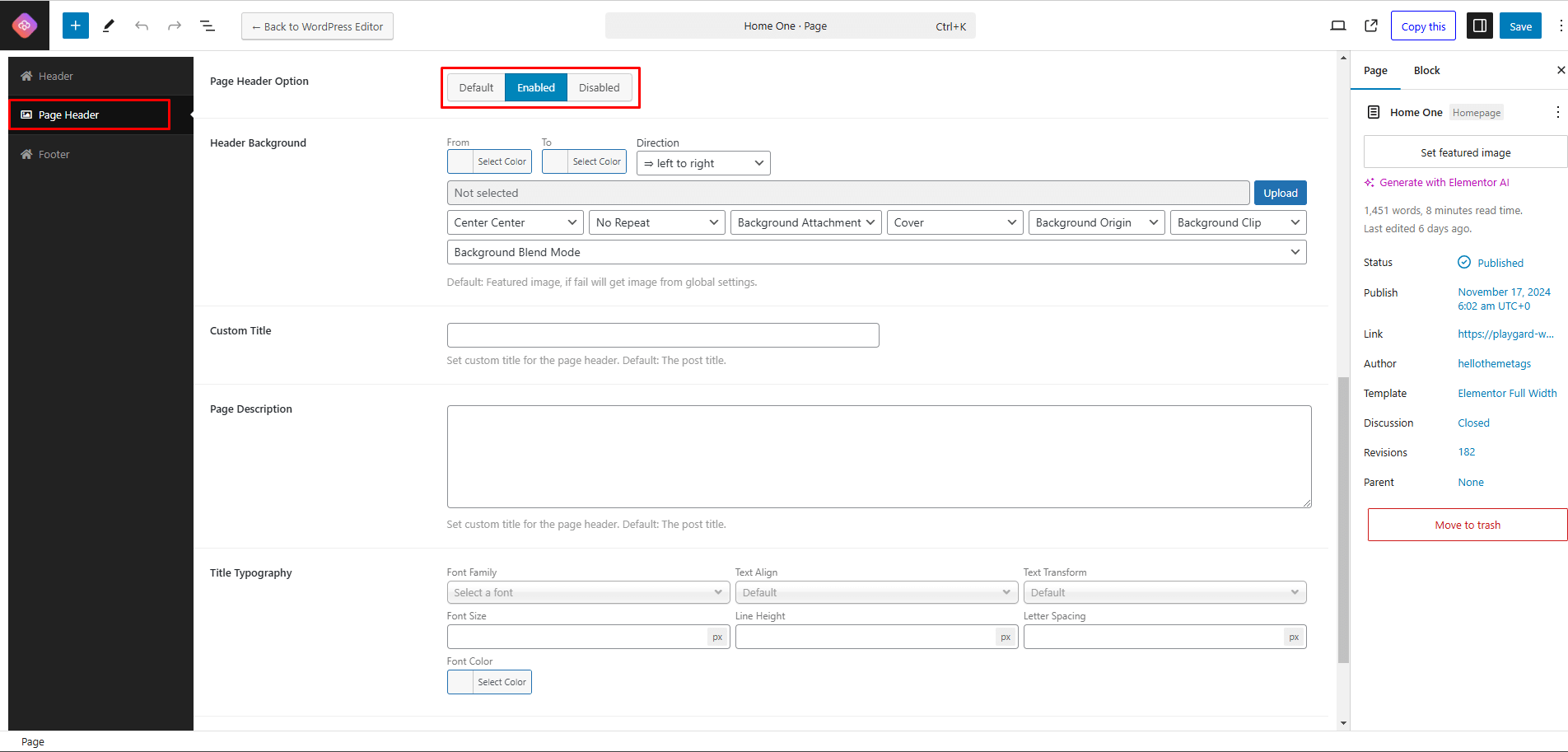Open the Header options section

[x=100, y=76]
